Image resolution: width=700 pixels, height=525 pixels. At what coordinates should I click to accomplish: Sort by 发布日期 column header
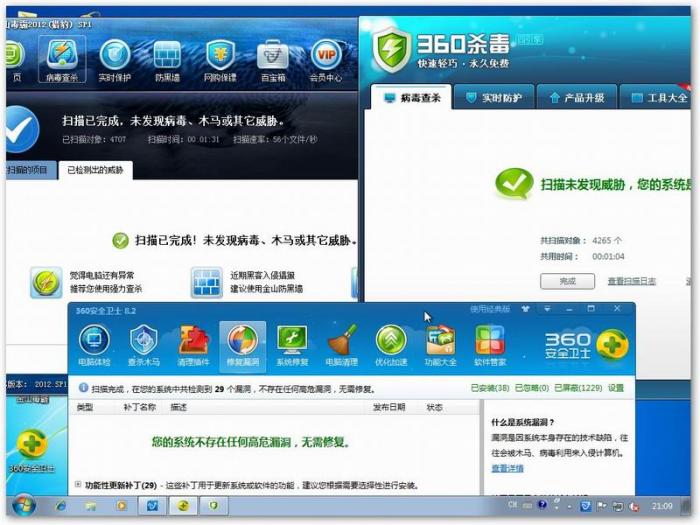coord(389,407)
